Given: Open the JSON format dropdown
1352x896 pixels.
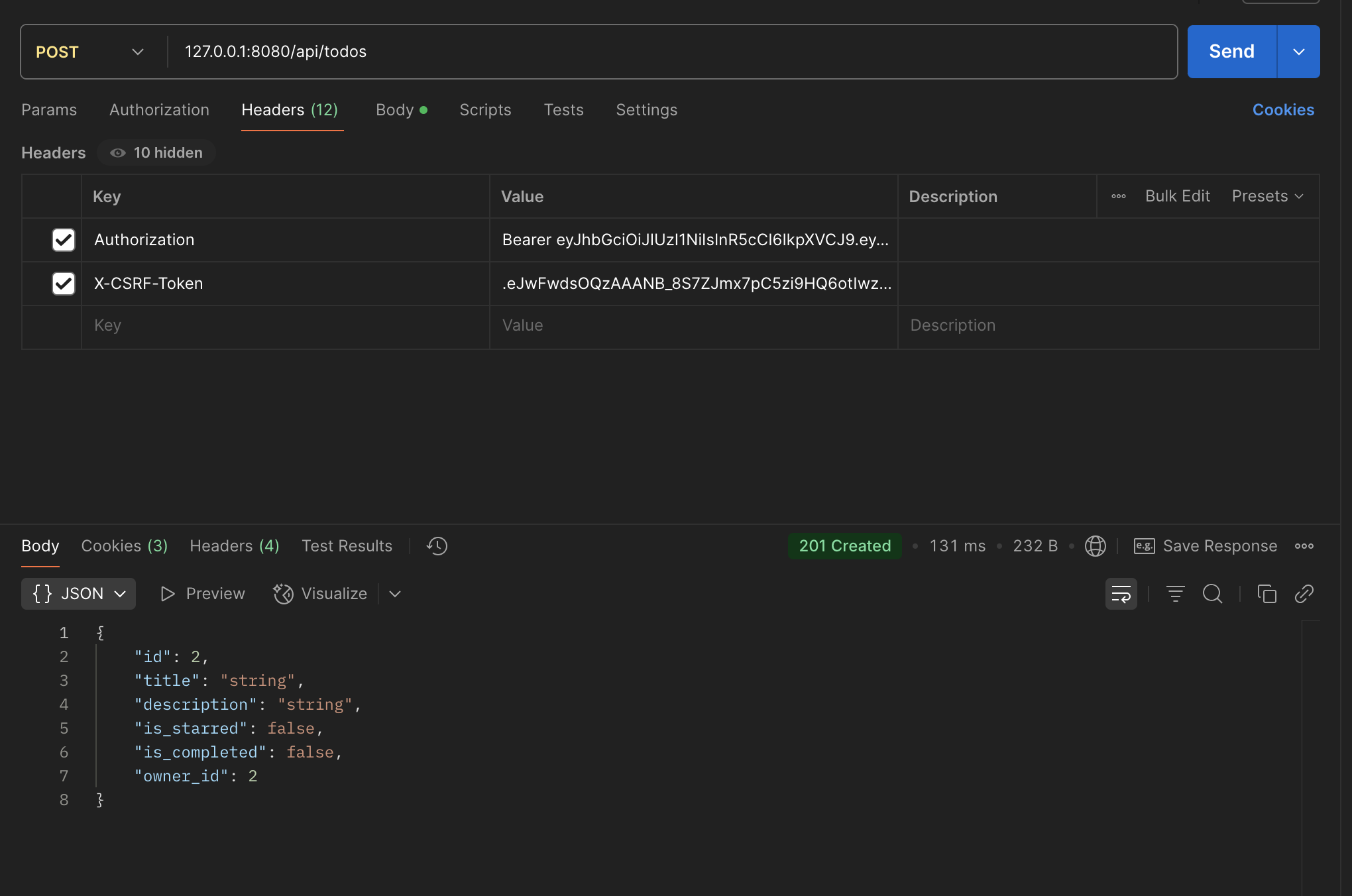Looking at the screenshot, I should tap(78, 594).
